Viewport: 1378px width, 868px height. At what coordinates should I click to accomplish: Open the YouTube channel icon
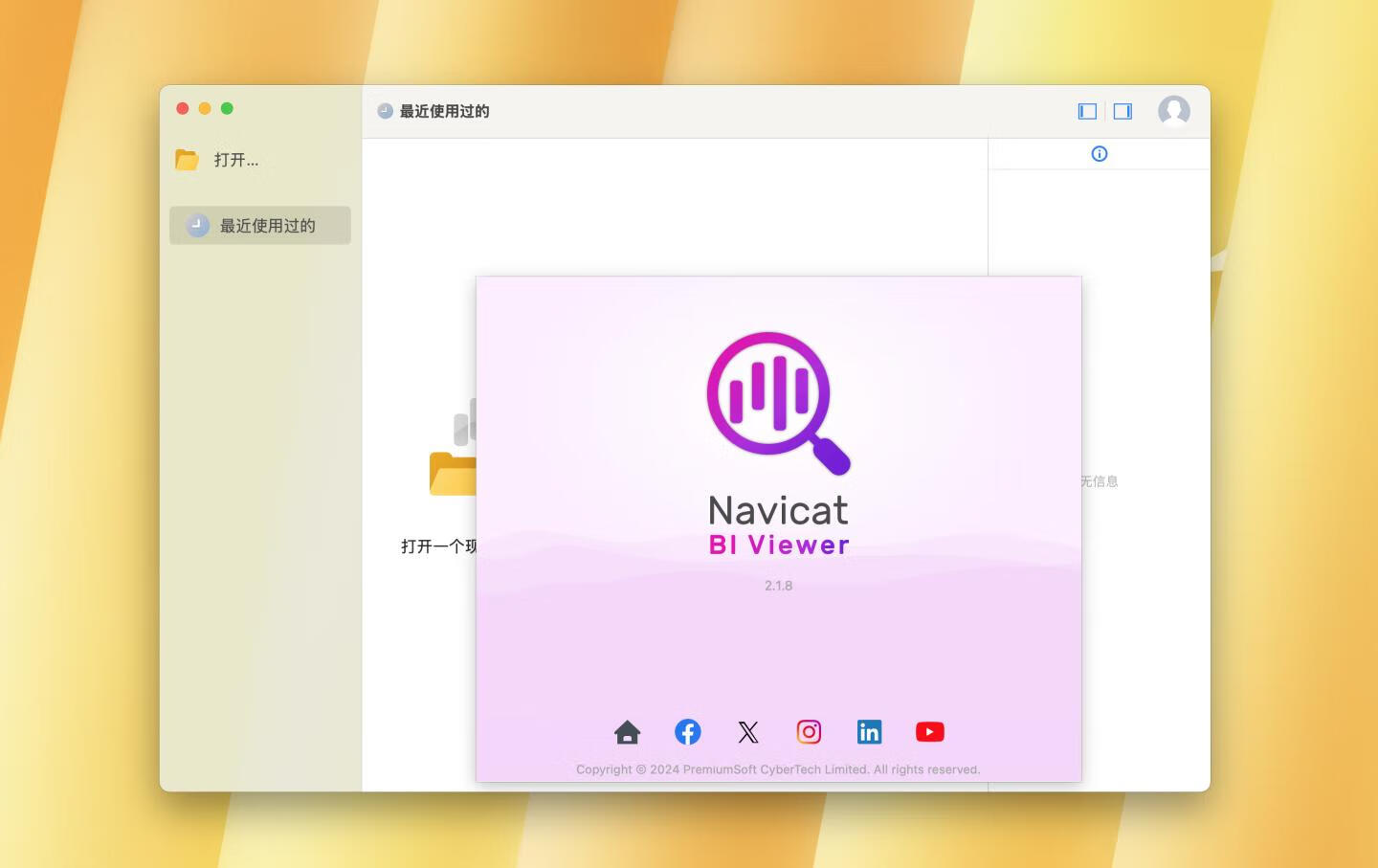point(930,732)
